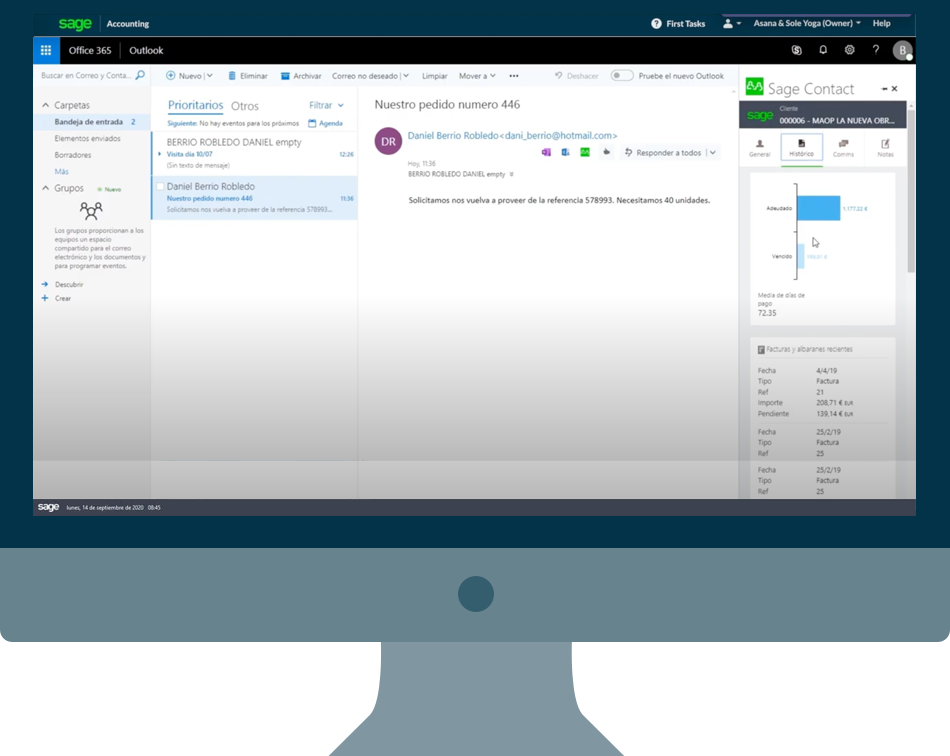The image size is (950, 756).
Task: Tick the checkbox on Daniel Berrio Robledo email
Action: [x=161, y=186]
